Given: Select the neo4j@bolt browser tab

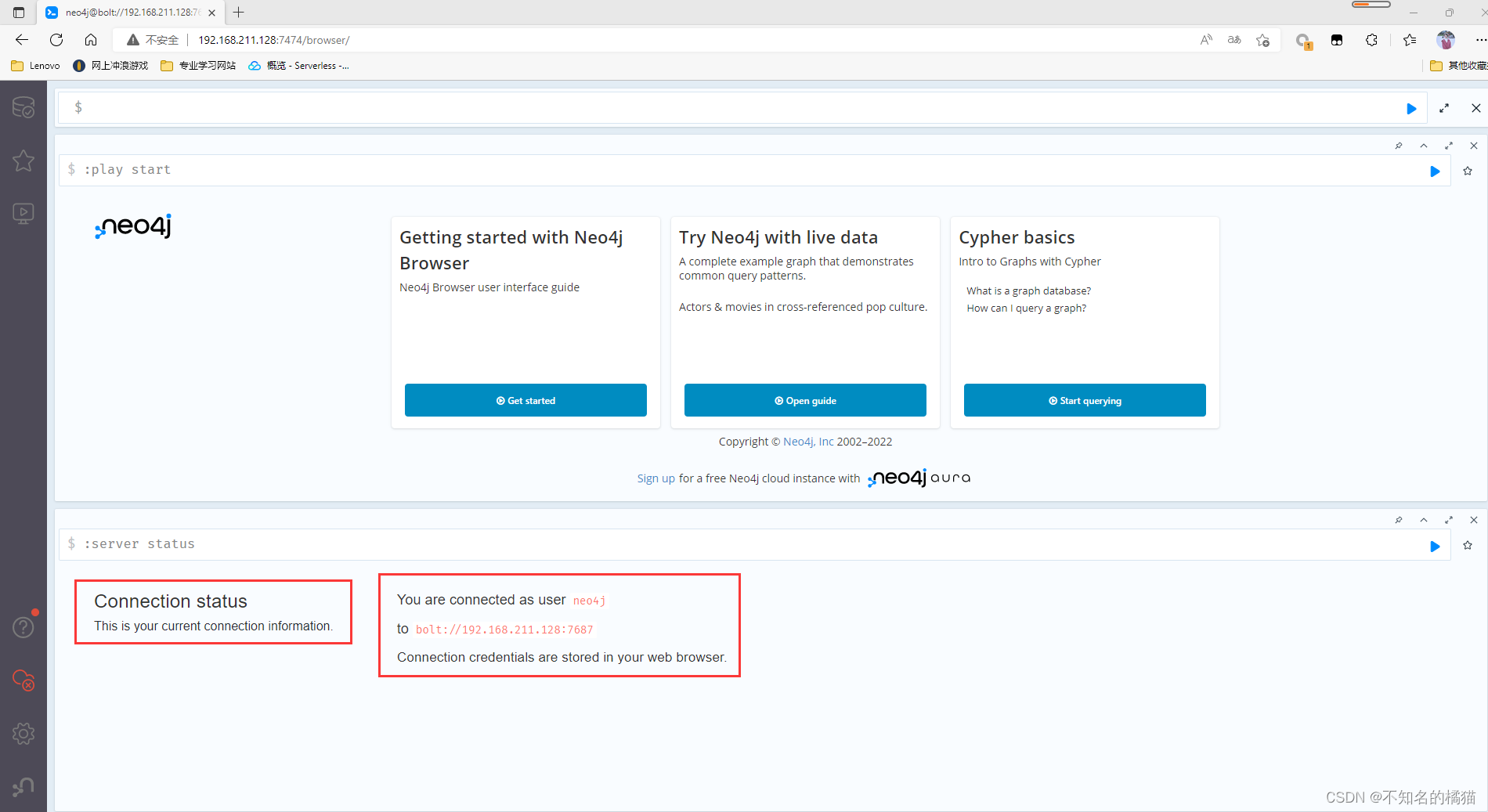Looking at the screenshot, I should 131,13.
